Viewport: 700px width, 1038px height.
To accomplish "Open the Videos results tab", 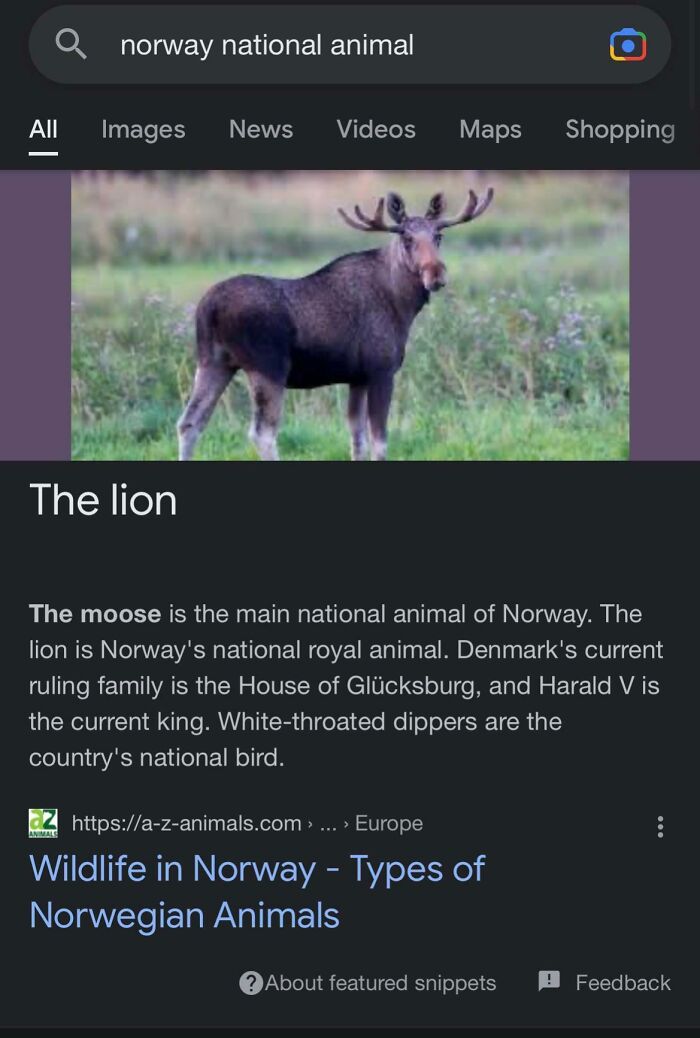I will [x=375, y=130].
